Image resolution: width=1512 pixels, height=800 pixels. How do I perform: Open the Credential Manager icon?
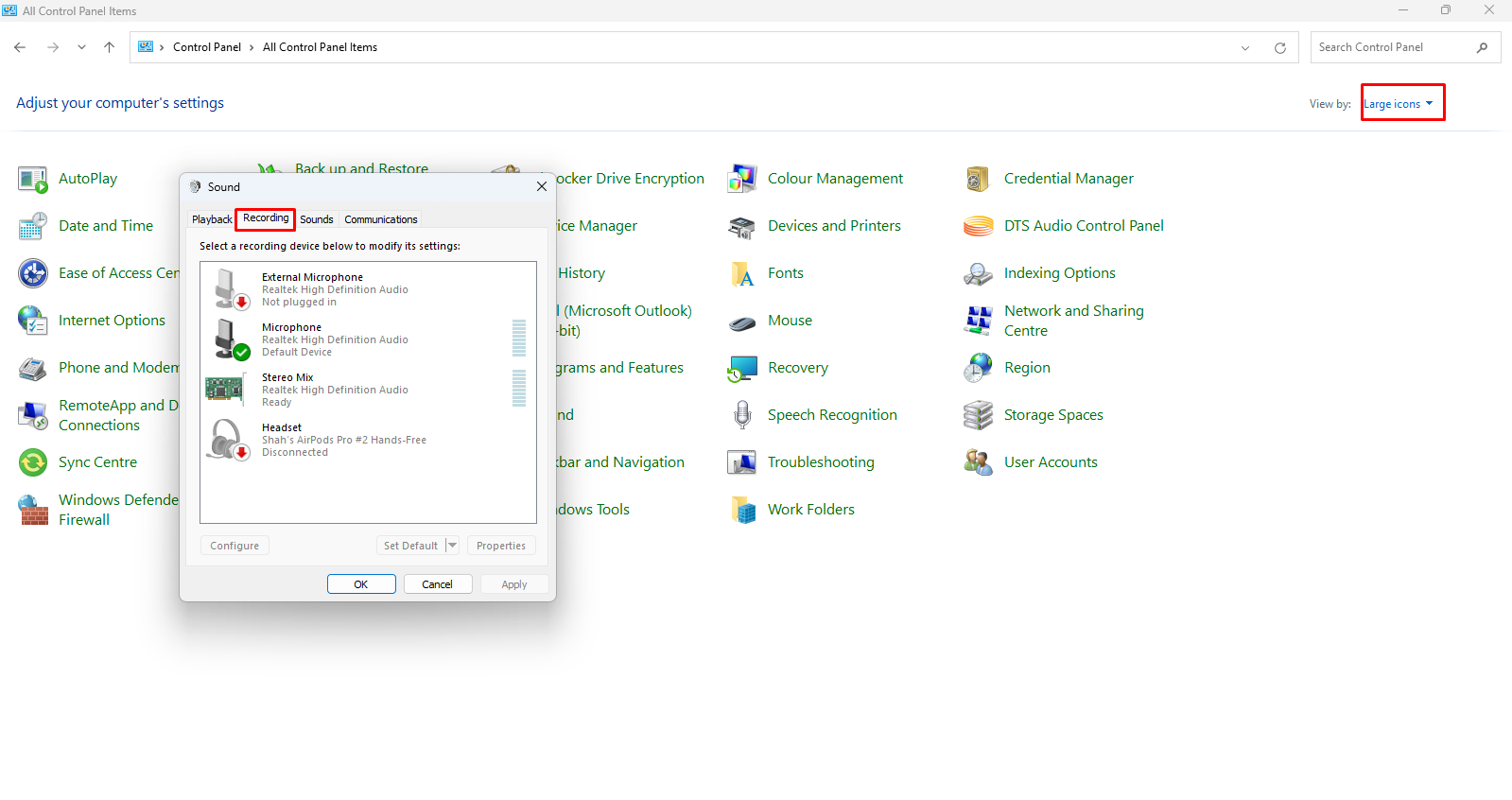click(978, 179)
